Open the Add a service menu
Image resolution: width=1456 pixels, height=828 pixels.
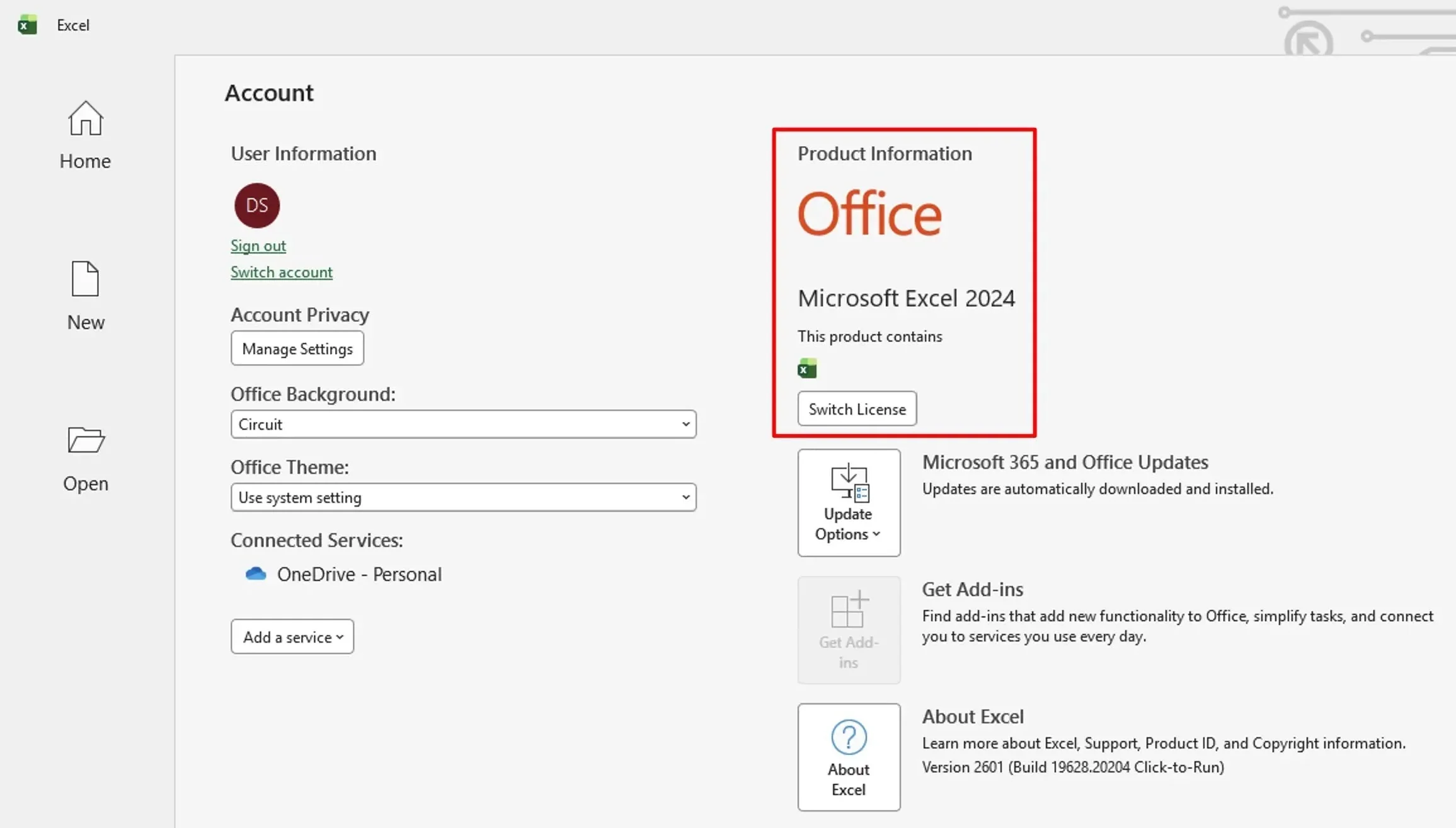click(292, 637)
